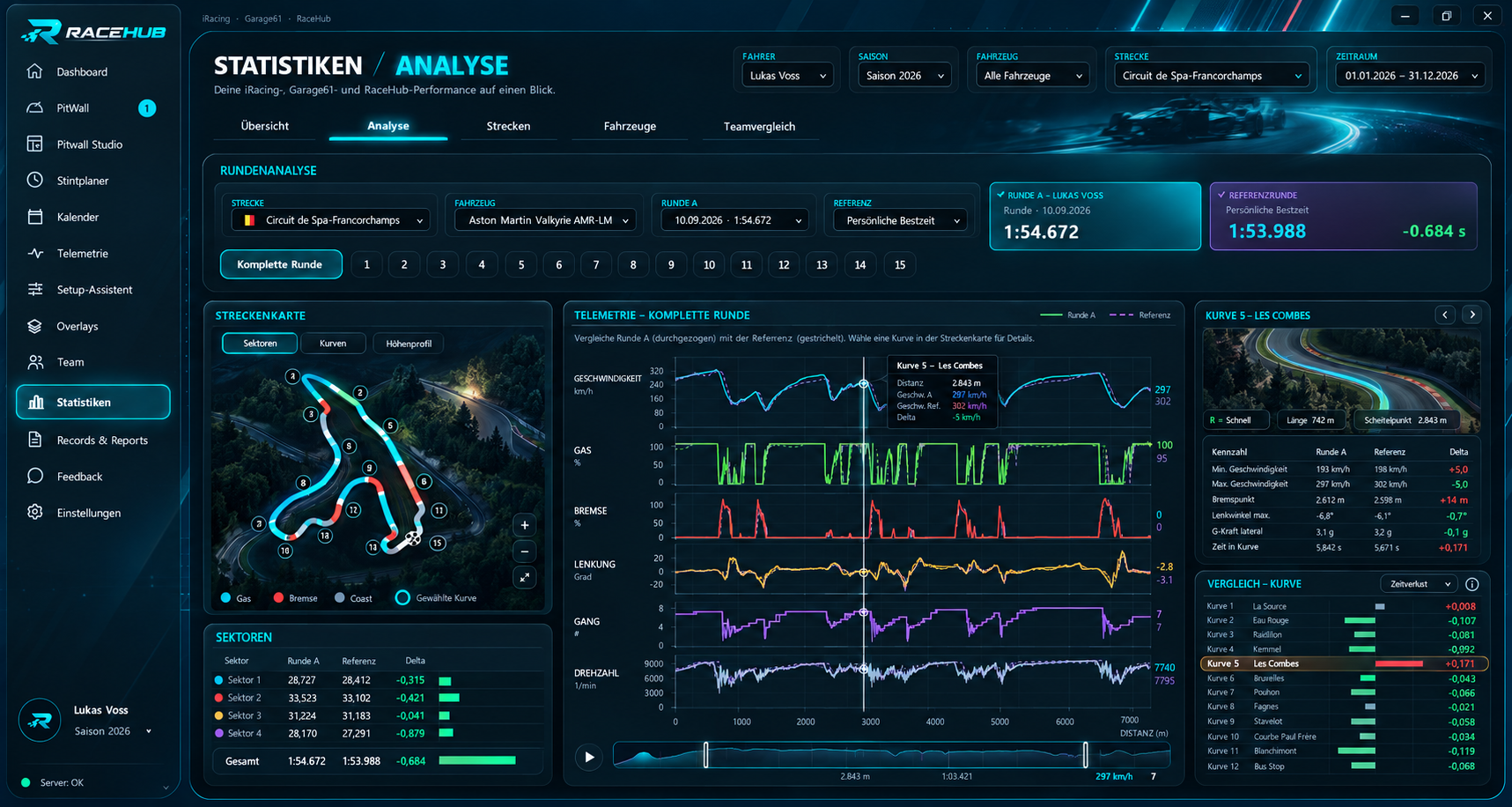Zoom in on the track map

pyautogui.click(x=525, y=525)
